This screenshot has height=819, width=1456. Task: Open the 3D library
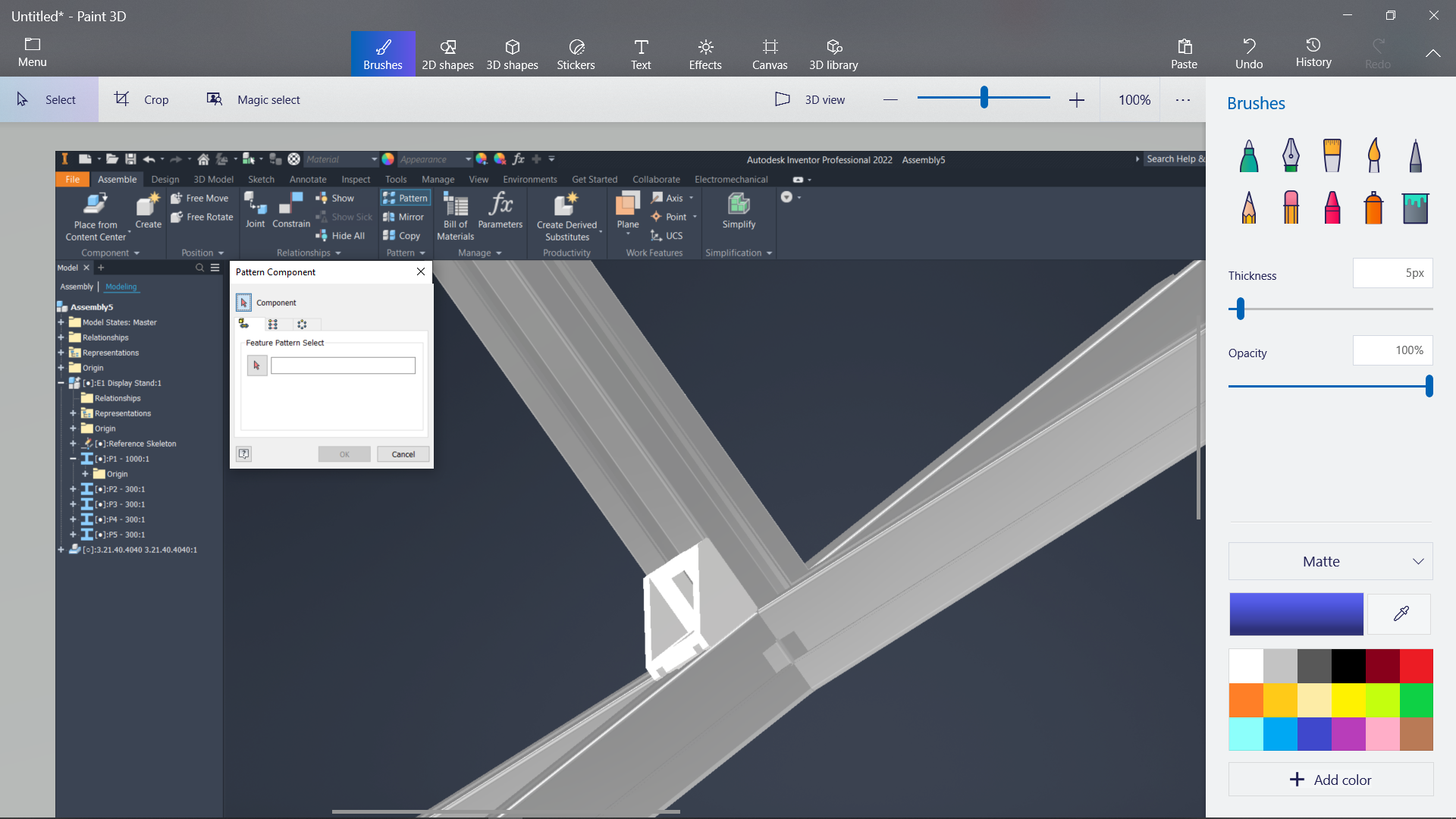pos(833,53)
